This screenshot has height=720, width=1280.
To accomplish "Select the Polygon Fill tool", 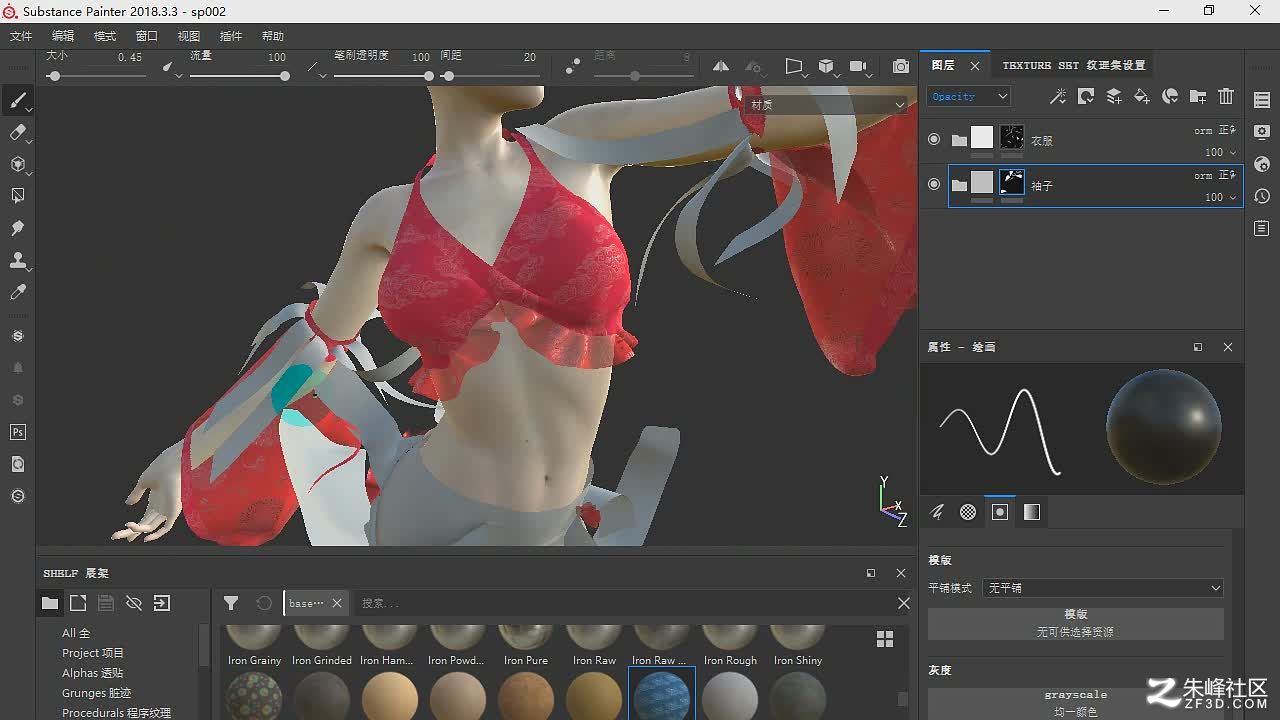I will pos(17,196).
